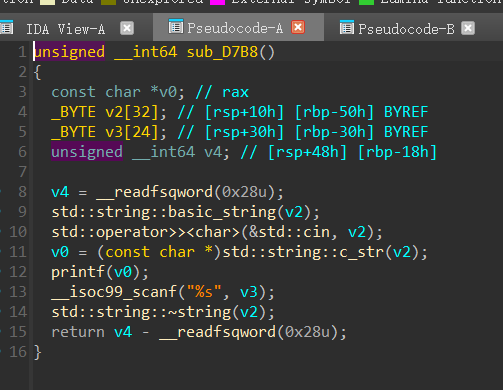This screenshot has height=390, width=503.
Task: Close the Pseudocode-B tab
Action: pos(468,28)
